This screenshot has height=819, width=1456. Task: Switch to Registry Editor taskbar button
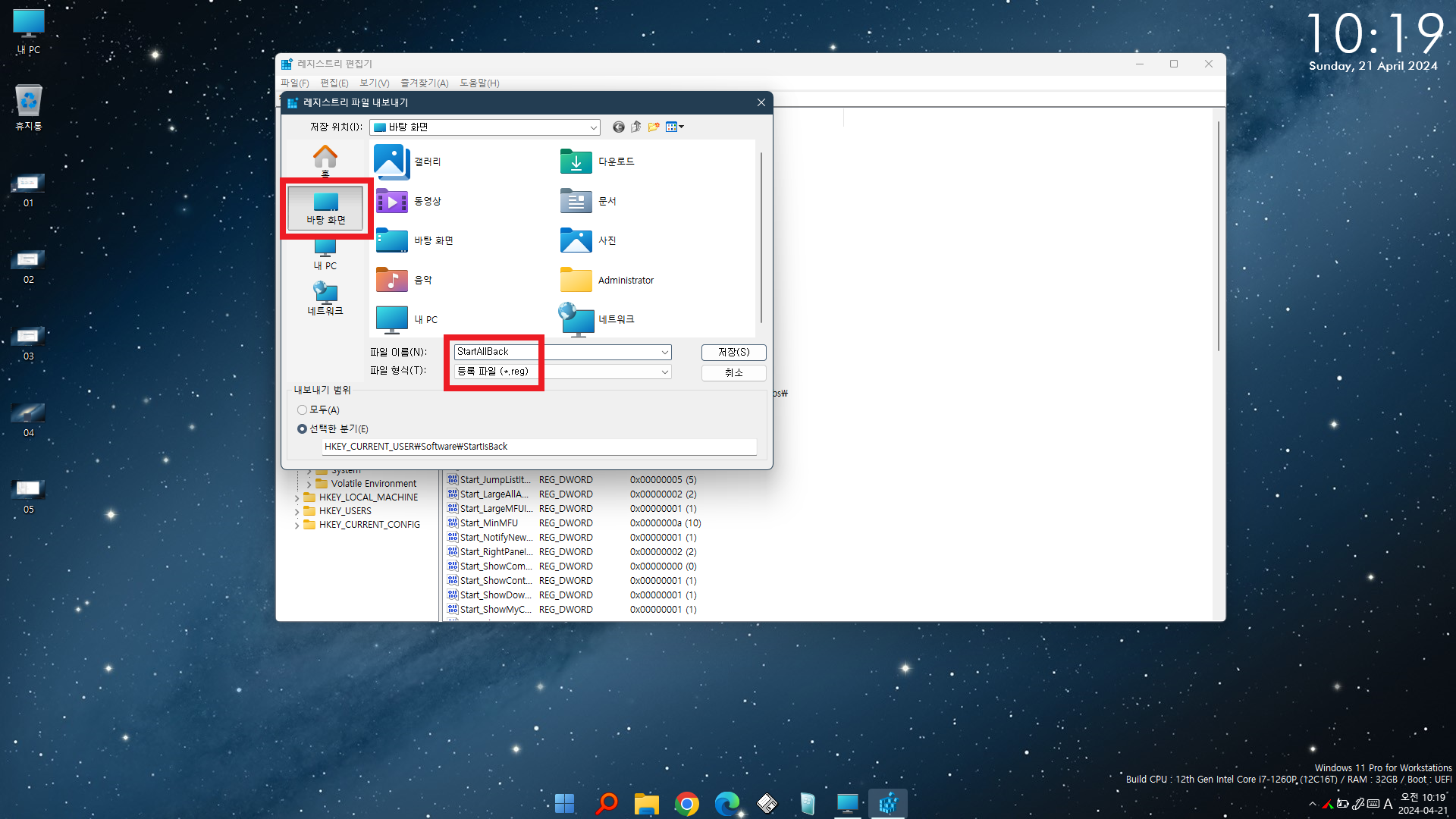click(888, 803)
